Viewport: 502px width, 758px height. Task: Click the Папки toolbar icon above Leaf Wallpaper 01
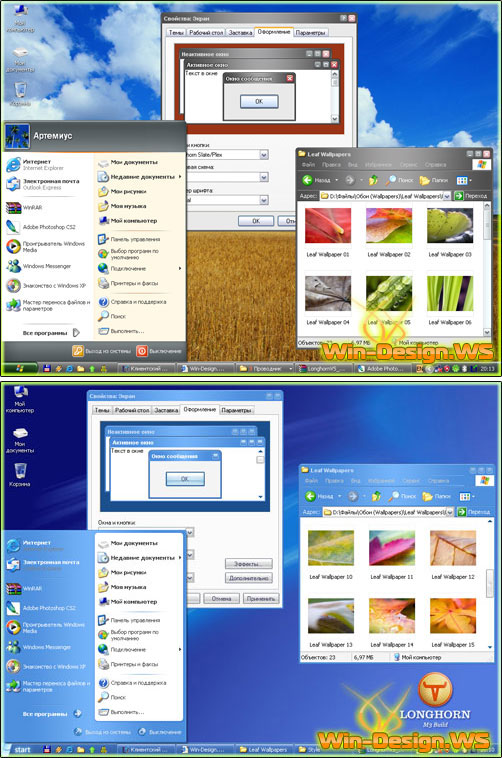click(x=424, y=180)
